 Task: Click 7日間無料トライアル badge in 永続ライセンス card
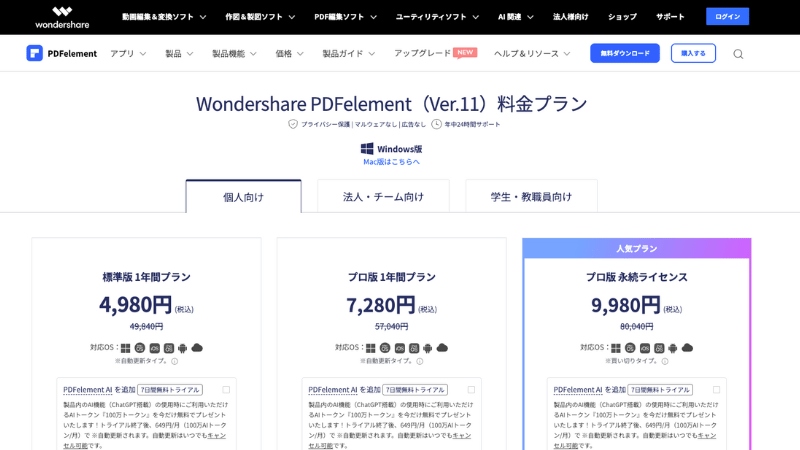(660, 390)
